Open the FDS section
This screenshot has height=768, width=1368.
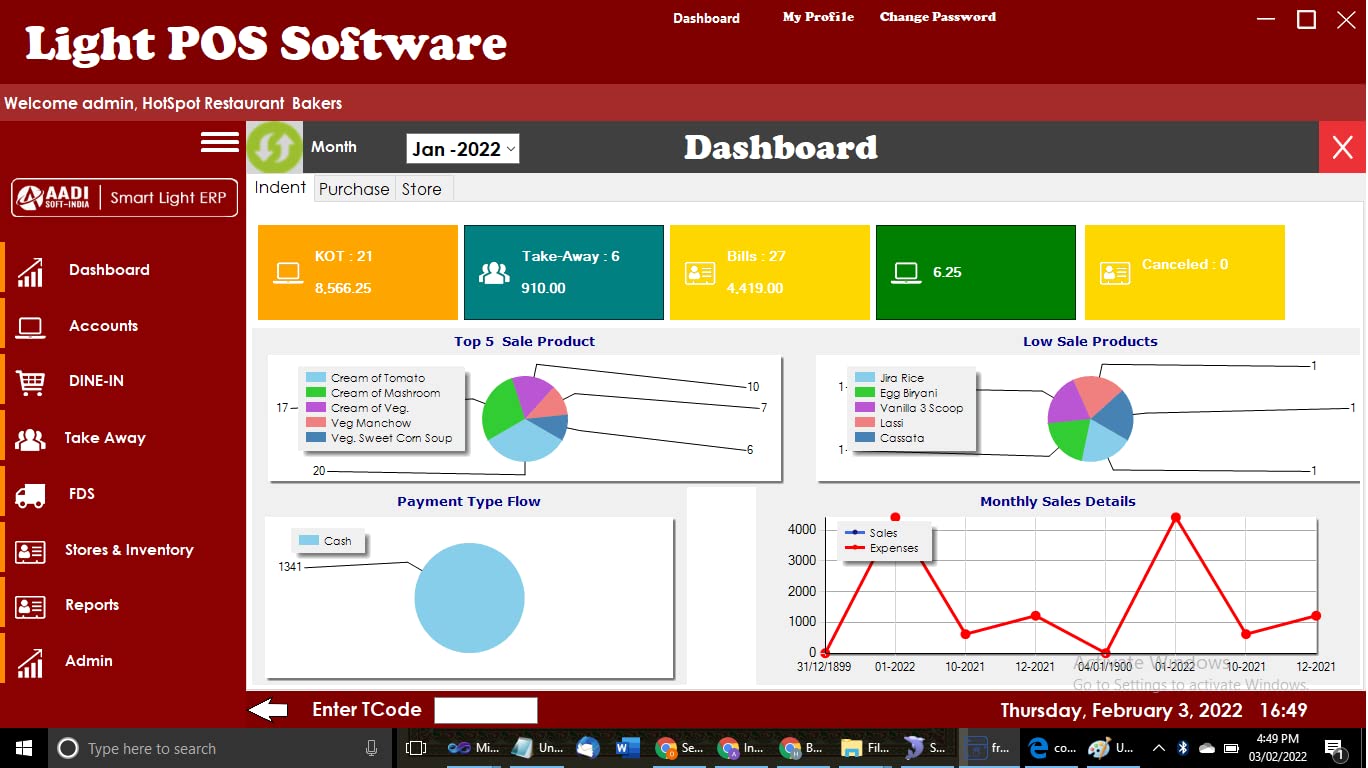click(82, 494)
